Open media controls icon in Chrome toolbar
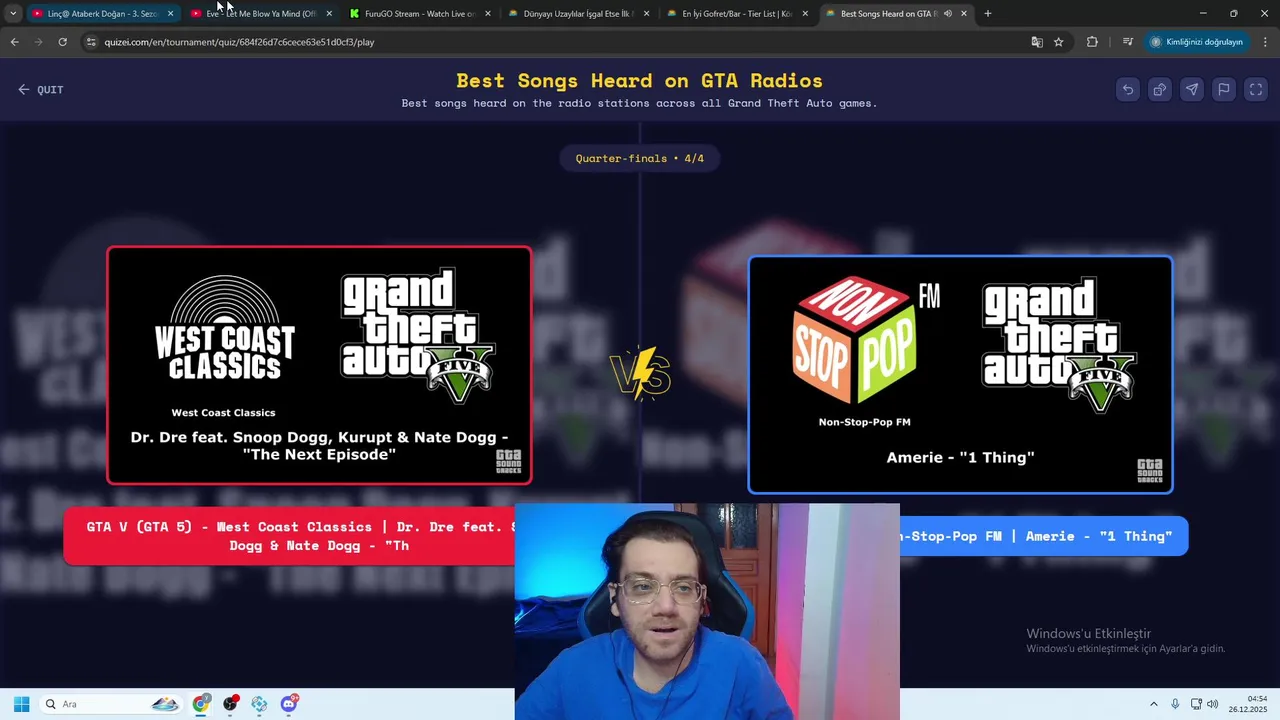 click(1128, 42)
